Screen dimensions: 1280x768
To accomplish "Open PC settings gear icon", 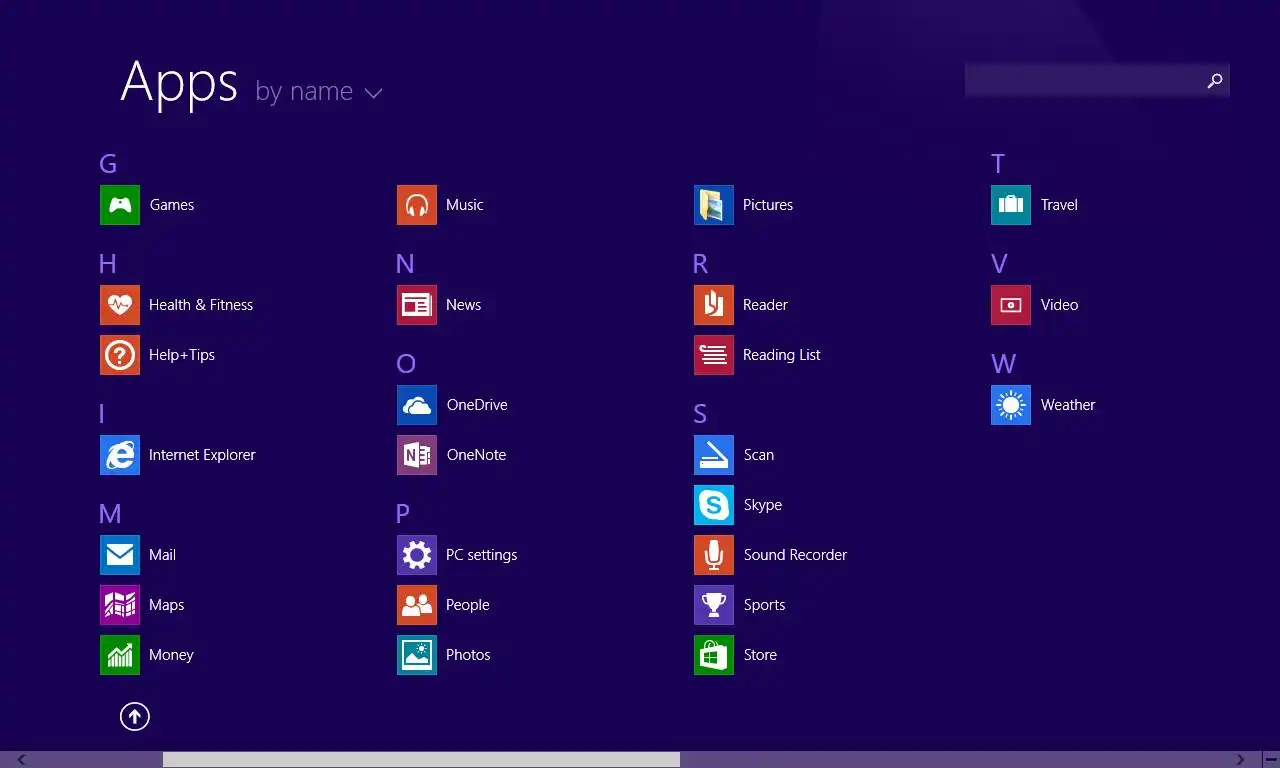I will 417,555.
